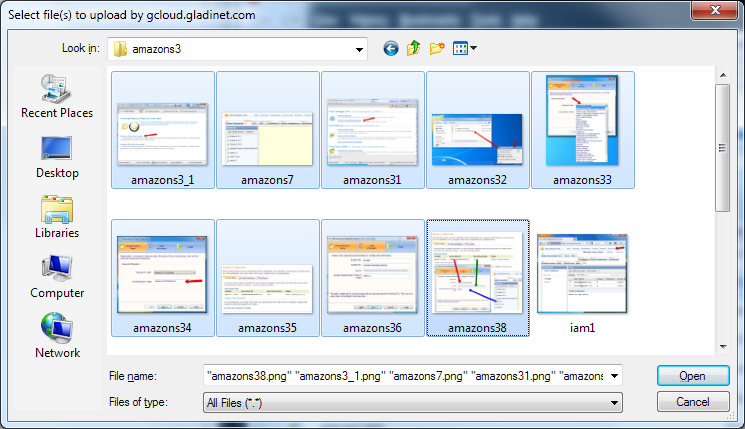The image size is (745, 429).
Task: Close the file upload dialog
Action: click(x=714, y=10)
